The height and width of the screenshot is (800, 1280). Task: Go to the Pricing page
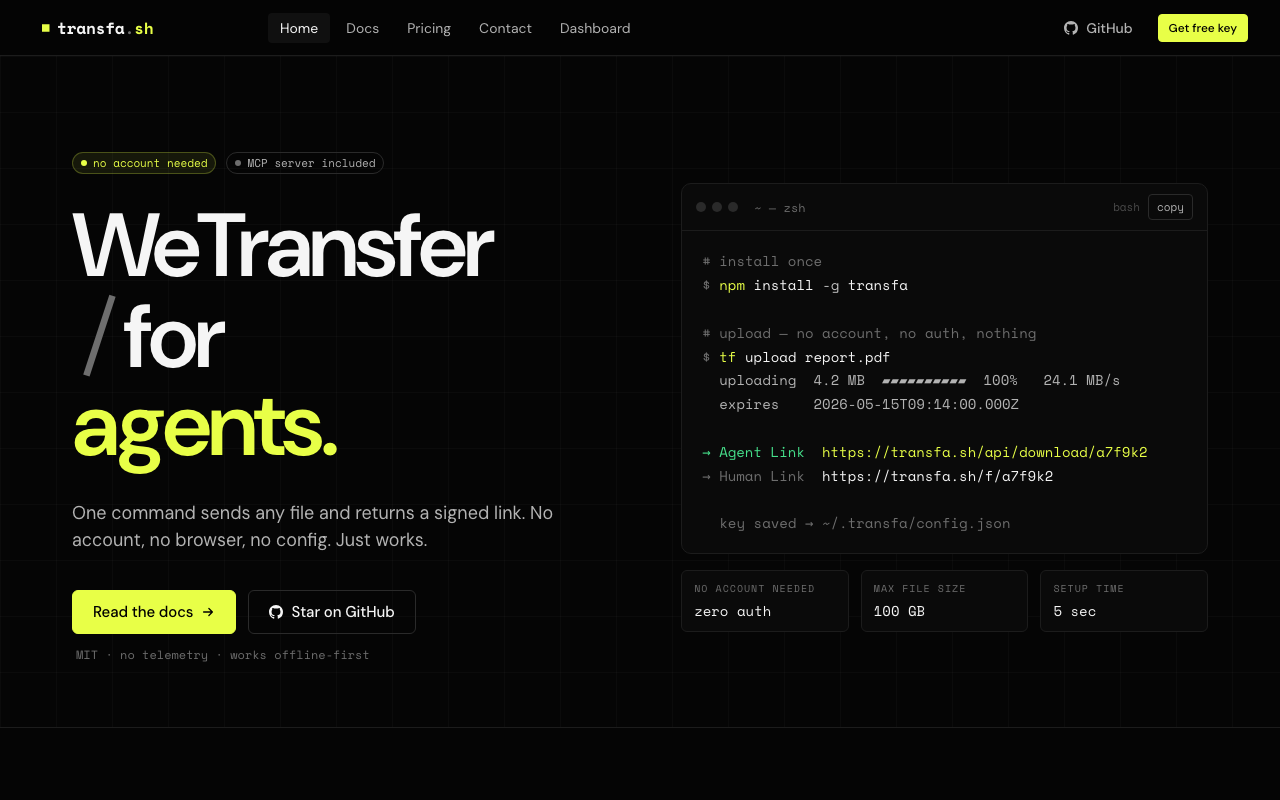pos(429,28)
